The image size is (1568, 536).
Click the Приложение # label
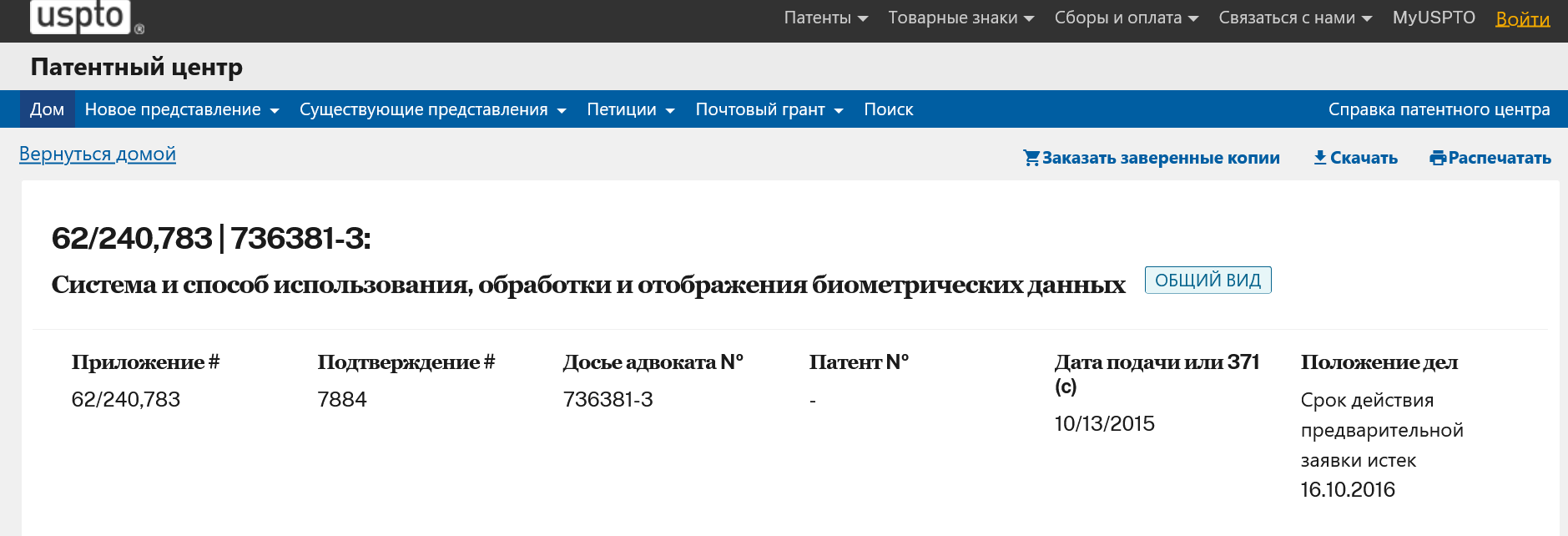click(x=145, y=362)
